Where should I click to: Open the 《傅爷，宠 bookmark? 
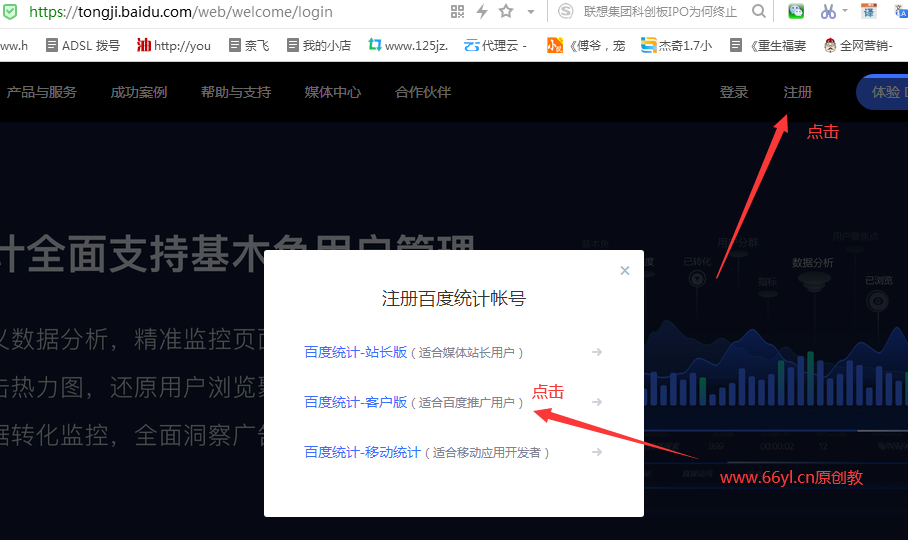tap(586, 45)
